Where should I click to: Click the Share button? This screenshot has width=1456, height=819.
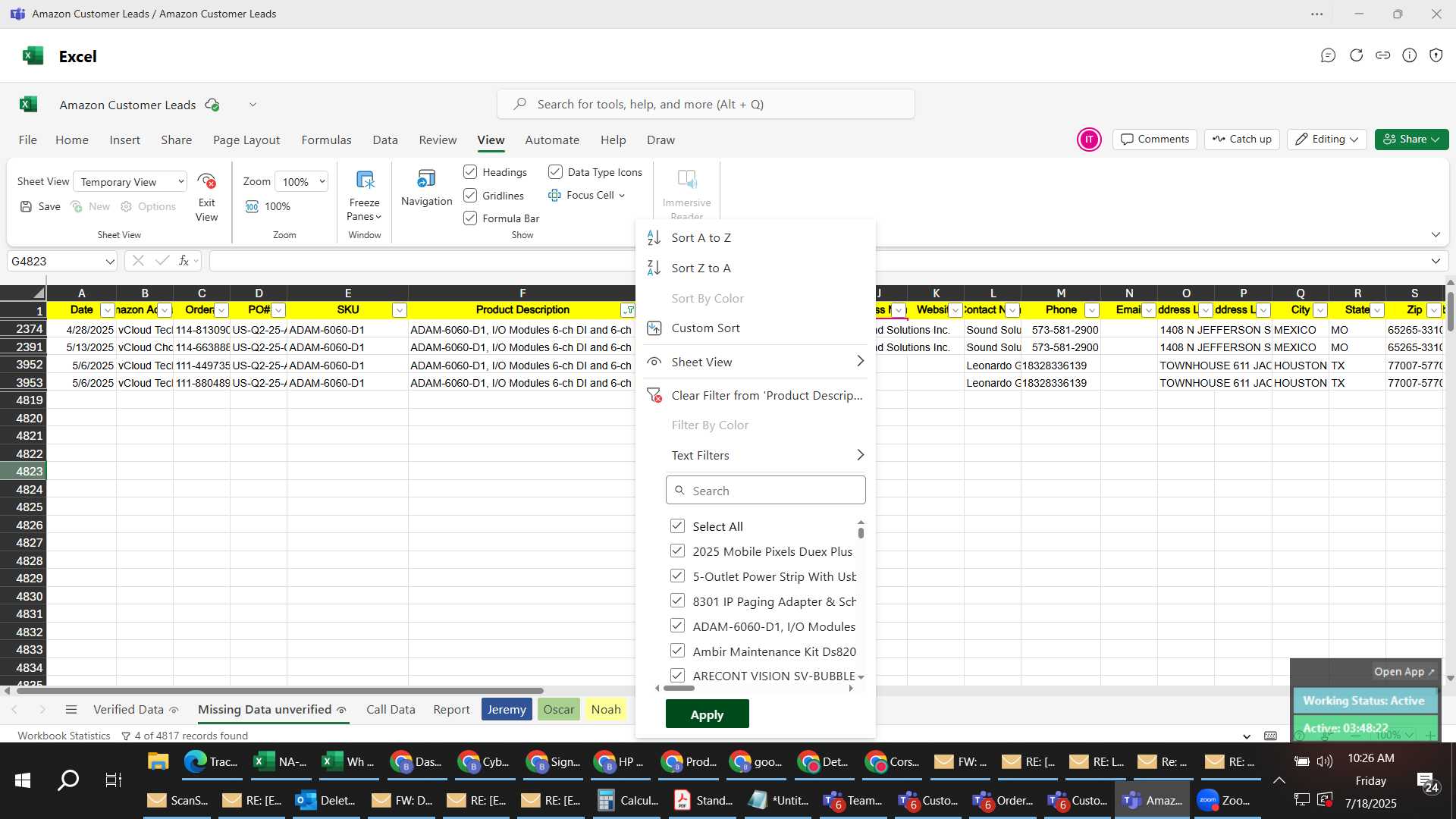point(1411,140)
